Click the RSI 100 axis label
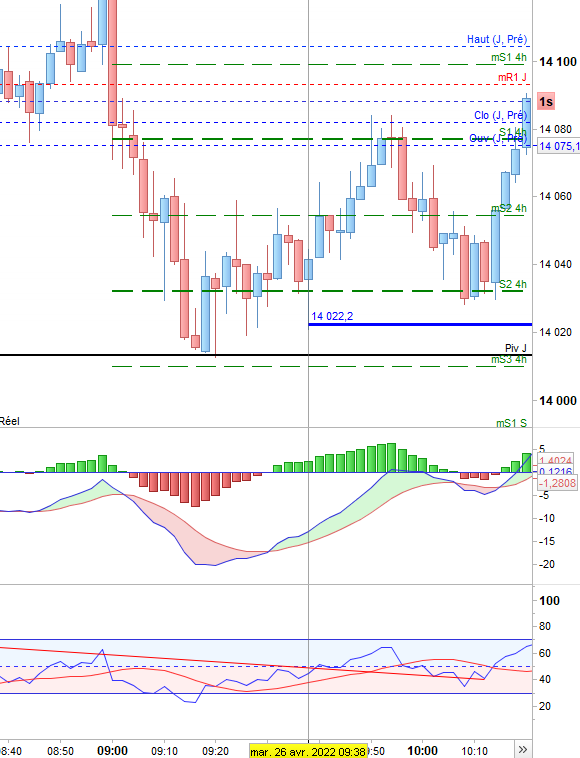580x758 pixels. pyautogui.click(x=549, y=601)
